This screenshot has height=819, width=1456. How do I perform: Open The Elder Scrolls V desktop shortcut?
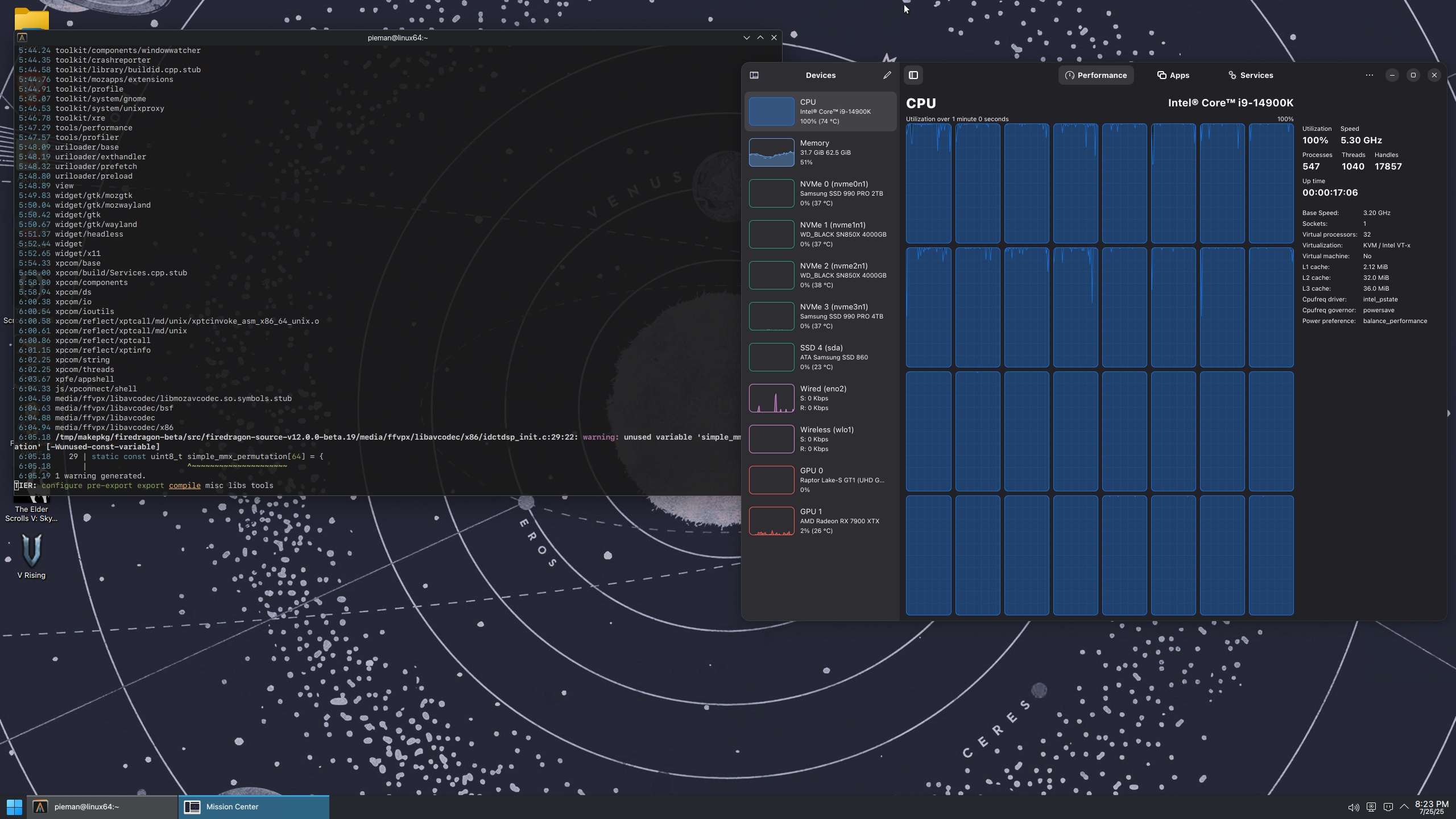point(31,508)
